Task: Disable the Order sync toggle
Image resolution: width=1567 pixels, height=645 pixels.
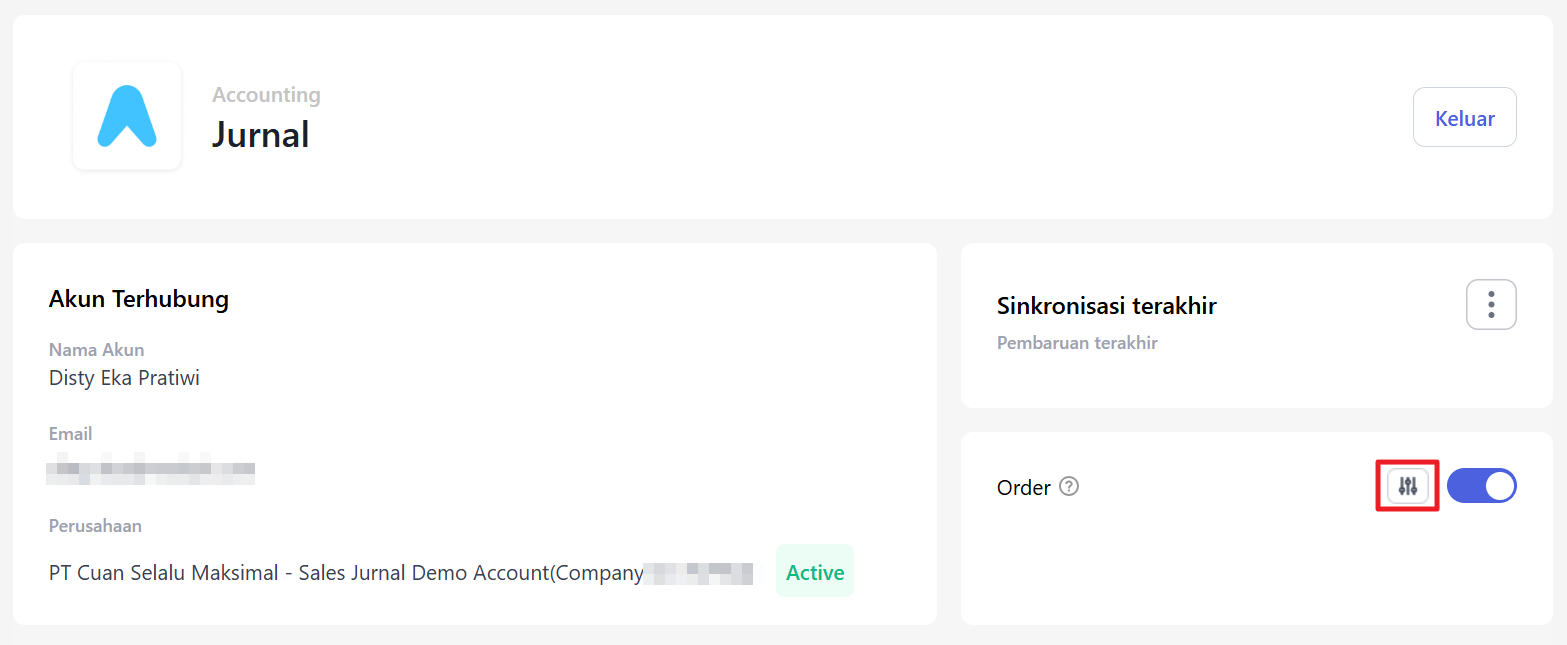Action: tap(1481, 487)
